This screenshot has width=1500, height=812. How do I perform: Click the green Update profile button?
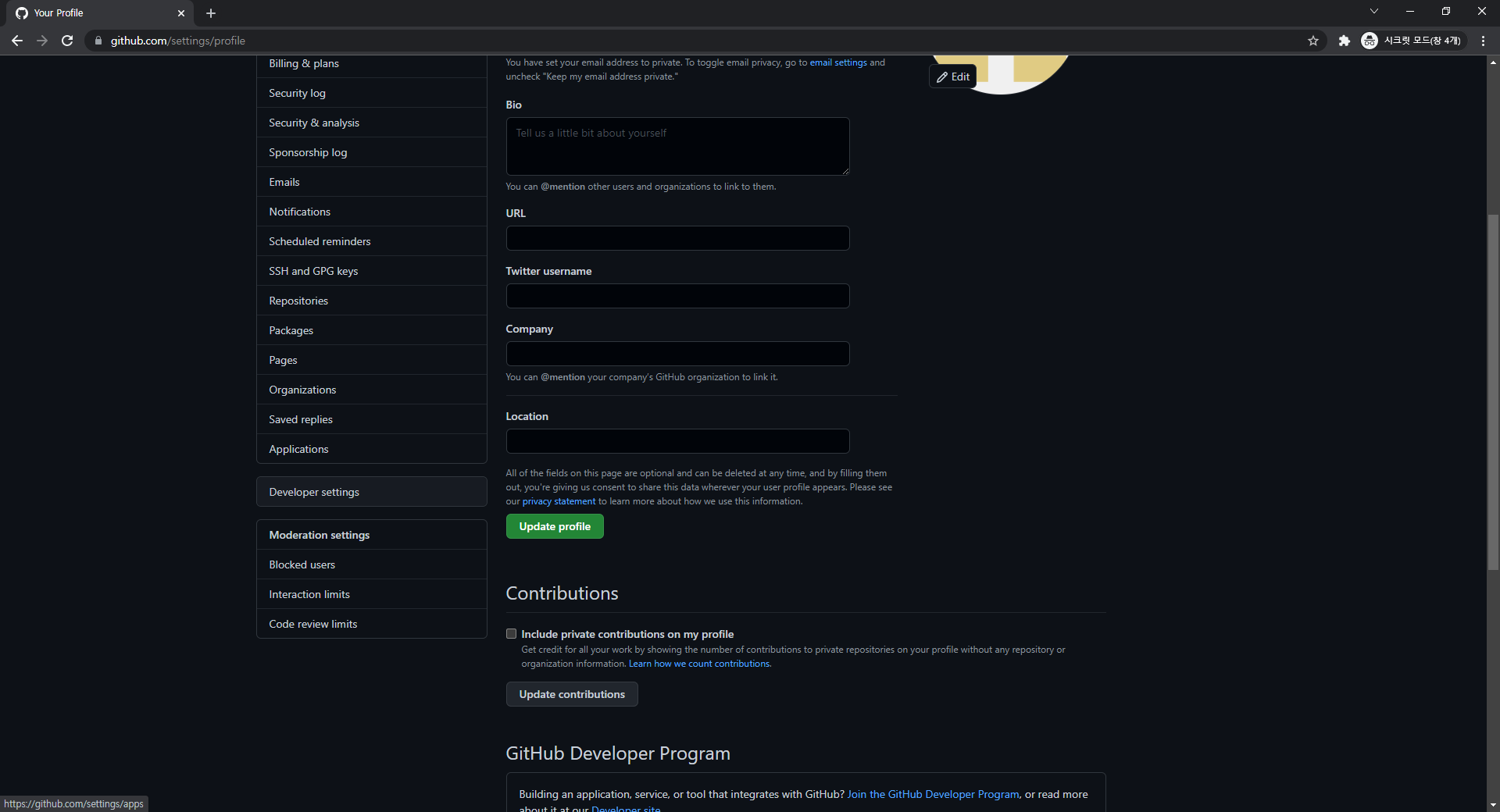point(555,526)
